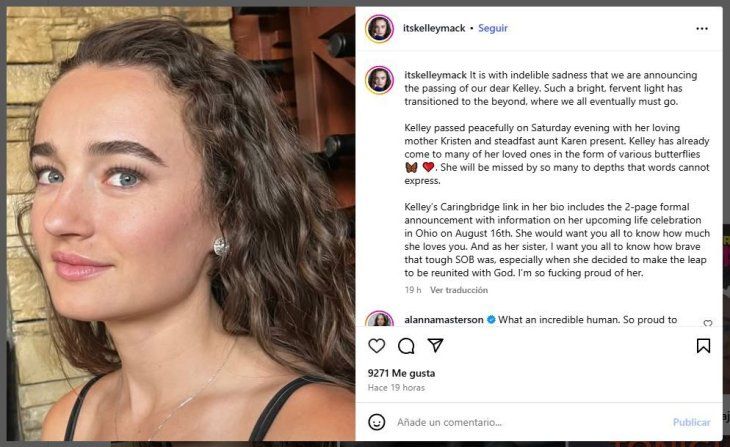Open the emoji picker smiley icon
730x447 pixels.
click(377, 422)
